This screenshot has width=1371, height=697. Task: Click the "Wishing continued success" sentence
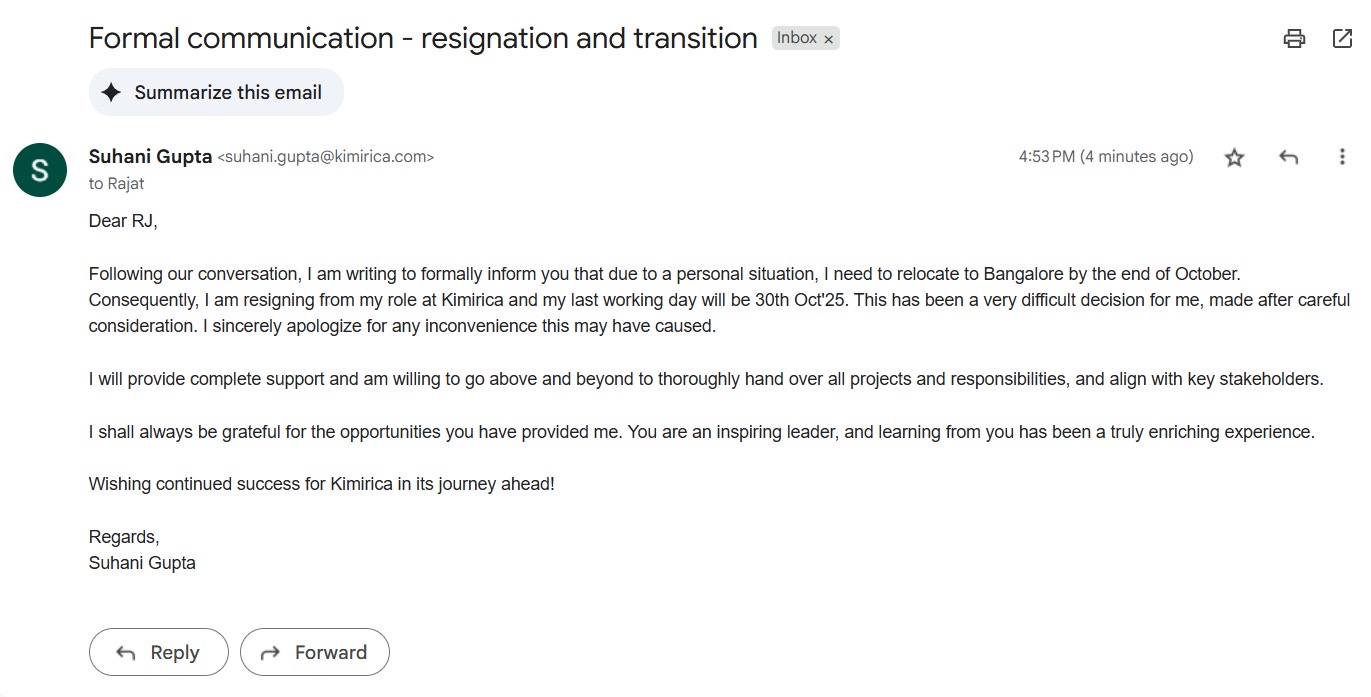[321, 484]
